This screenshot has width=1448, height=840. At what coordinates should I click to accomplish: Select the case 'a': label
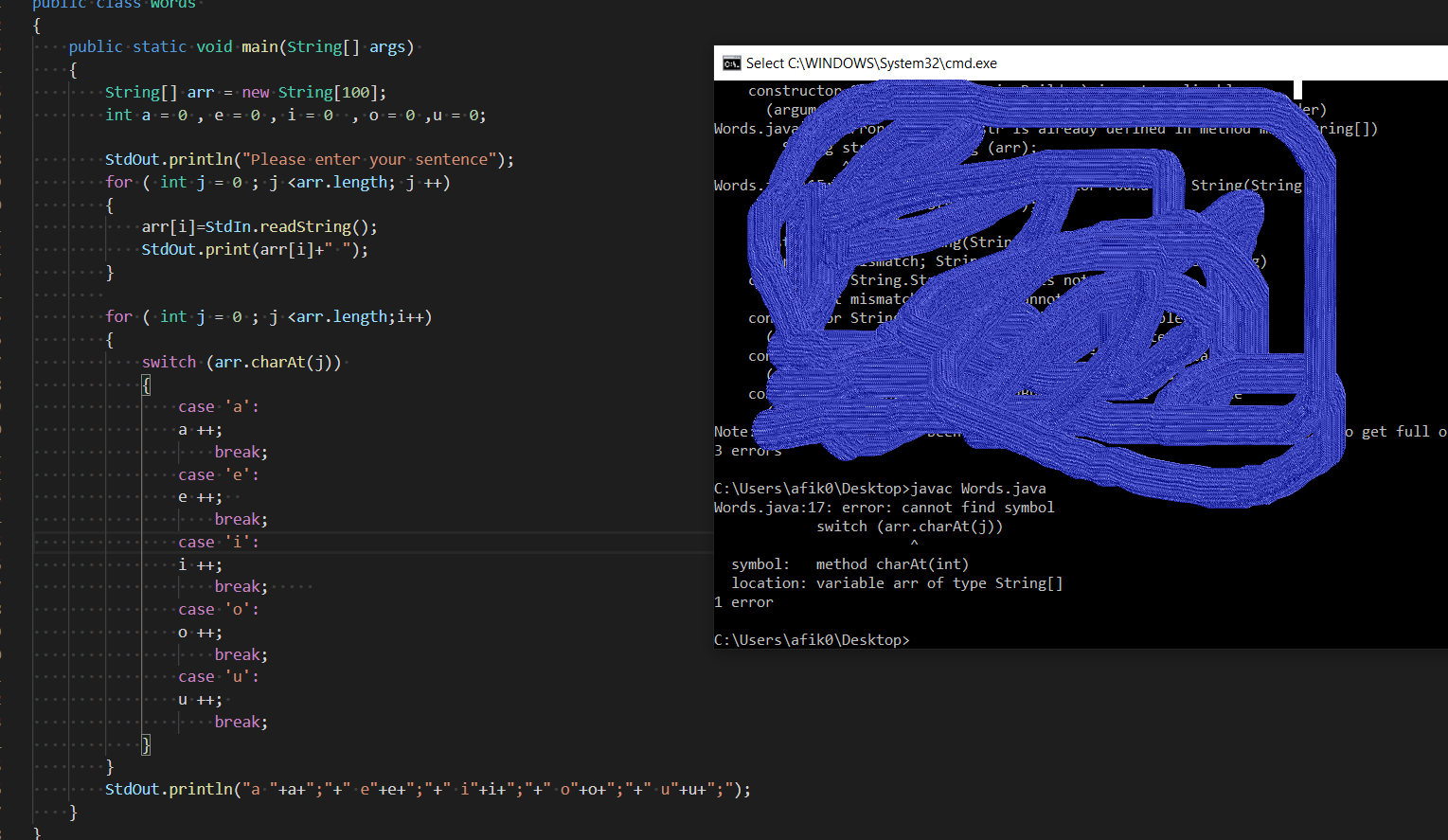[219, 406]
